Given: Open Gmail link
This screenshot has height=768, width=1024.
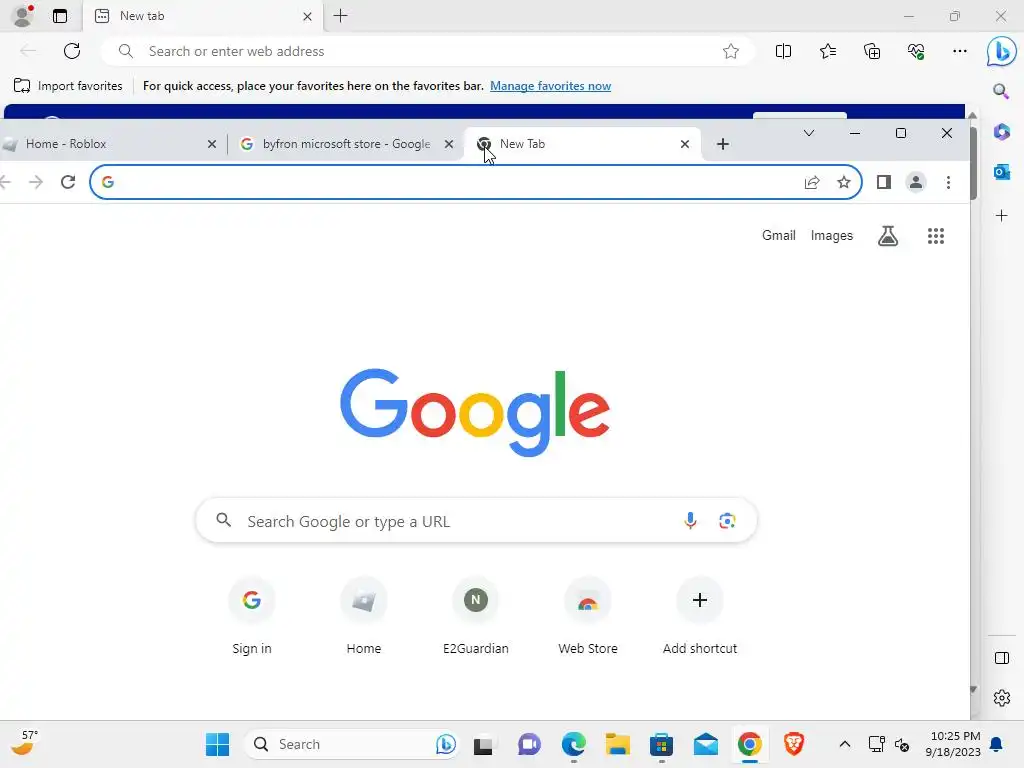Looking at the screenshot, I should pyautogui.click(x=778, y=236).
